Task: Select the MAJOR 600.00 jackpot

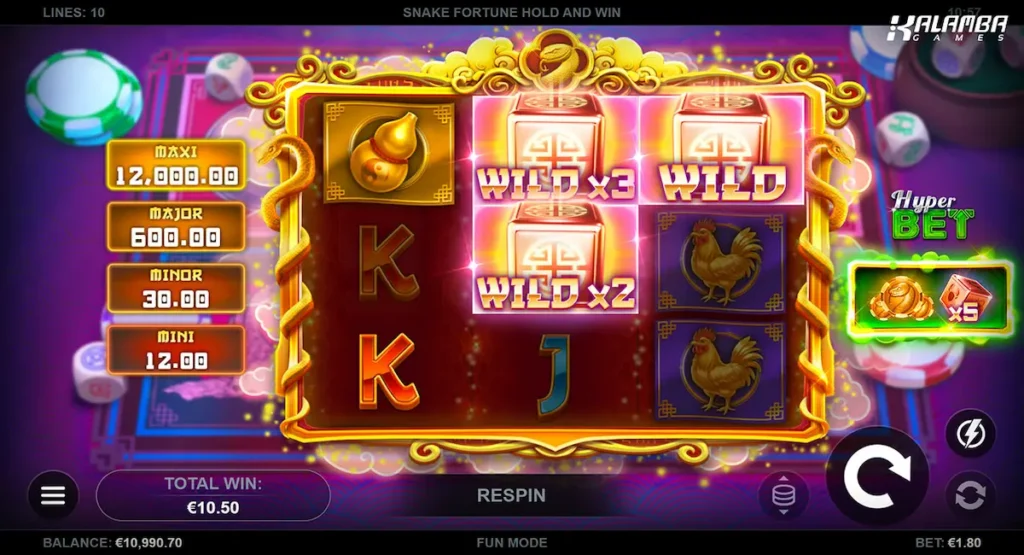Action: pyautogui.click(x=176, y=227)
